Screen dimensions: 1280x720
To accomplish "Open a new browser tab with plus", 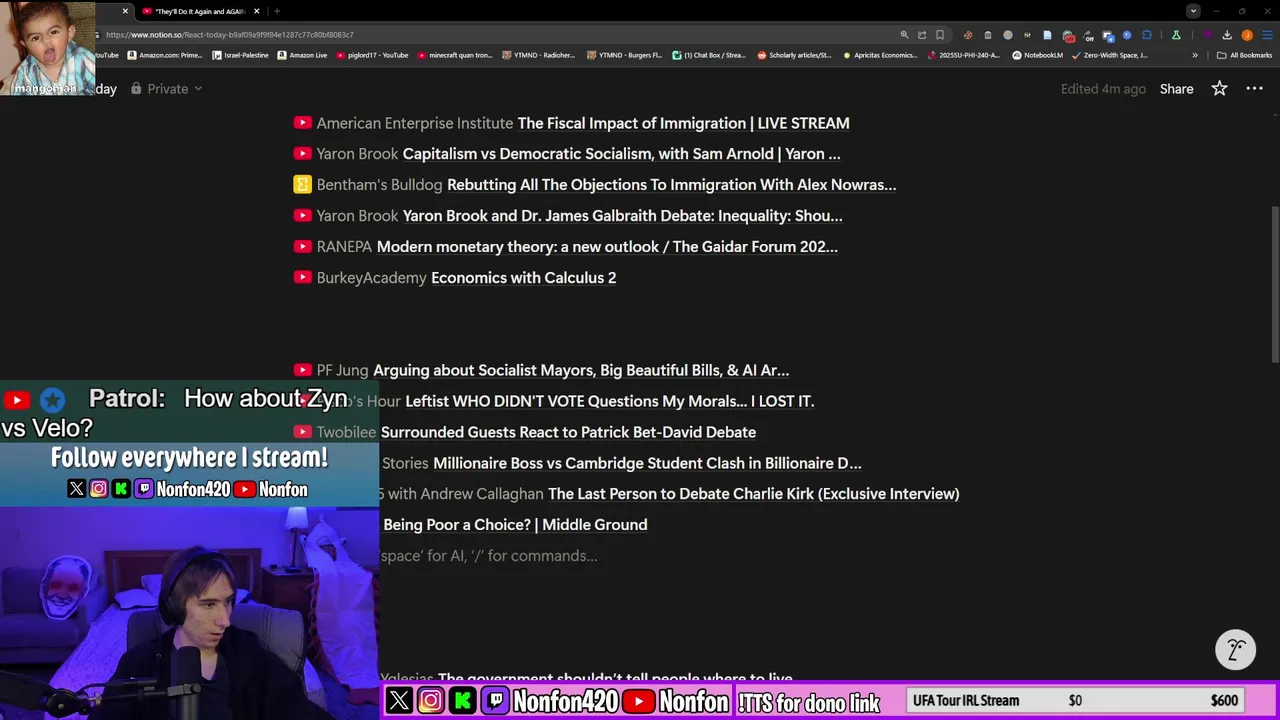I will click(x=277, y=11).
